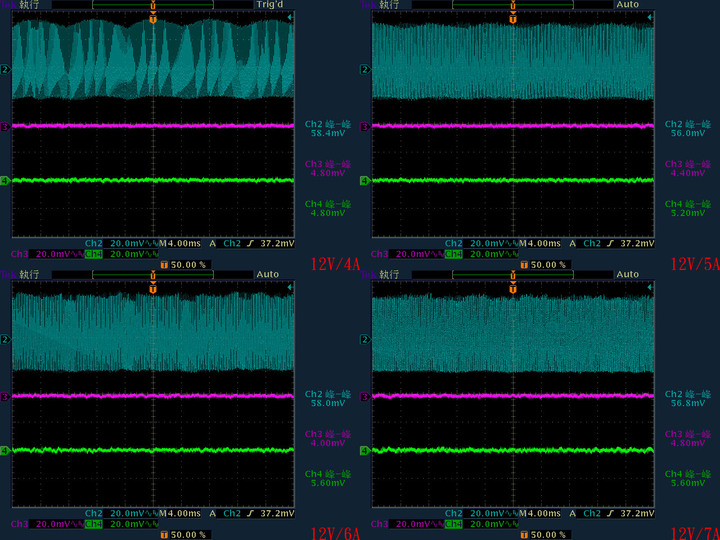Click the red 12V/6A label
Screen dimensions: 720x540
(x=335, y=533)
